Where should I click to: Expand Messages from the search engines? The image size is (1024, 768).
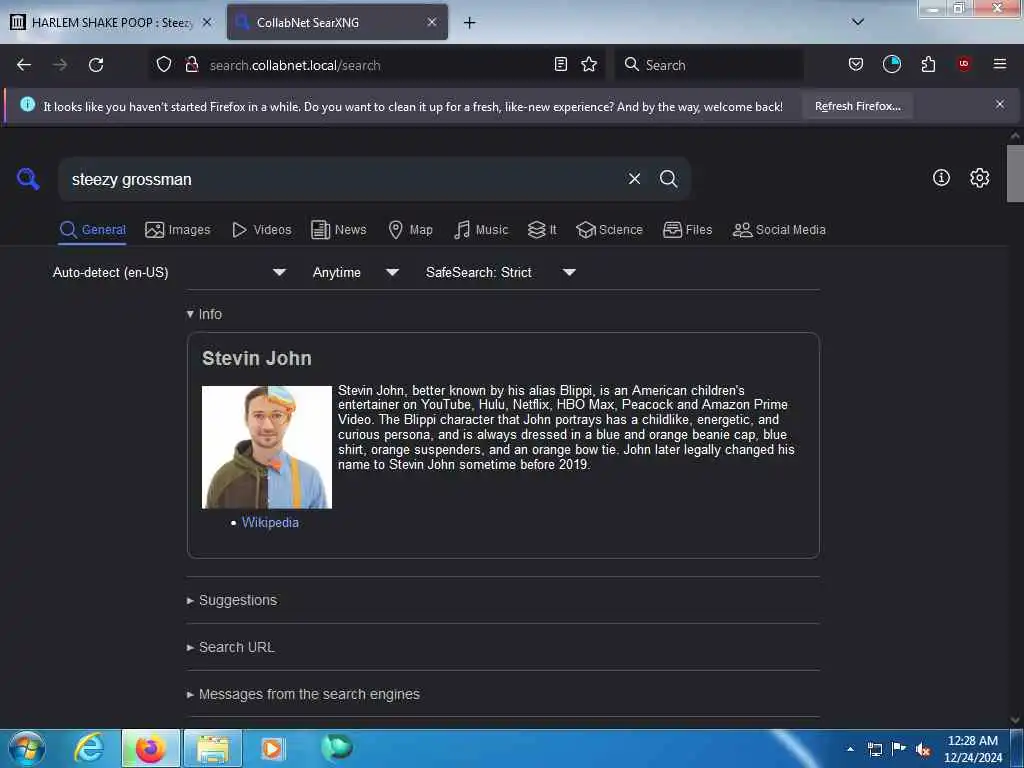(x=303, y=694)
